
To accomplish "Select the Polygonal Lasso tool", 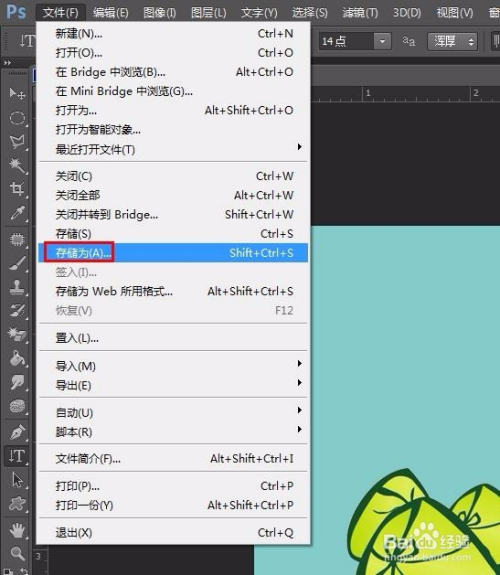I will pos(17,141).
